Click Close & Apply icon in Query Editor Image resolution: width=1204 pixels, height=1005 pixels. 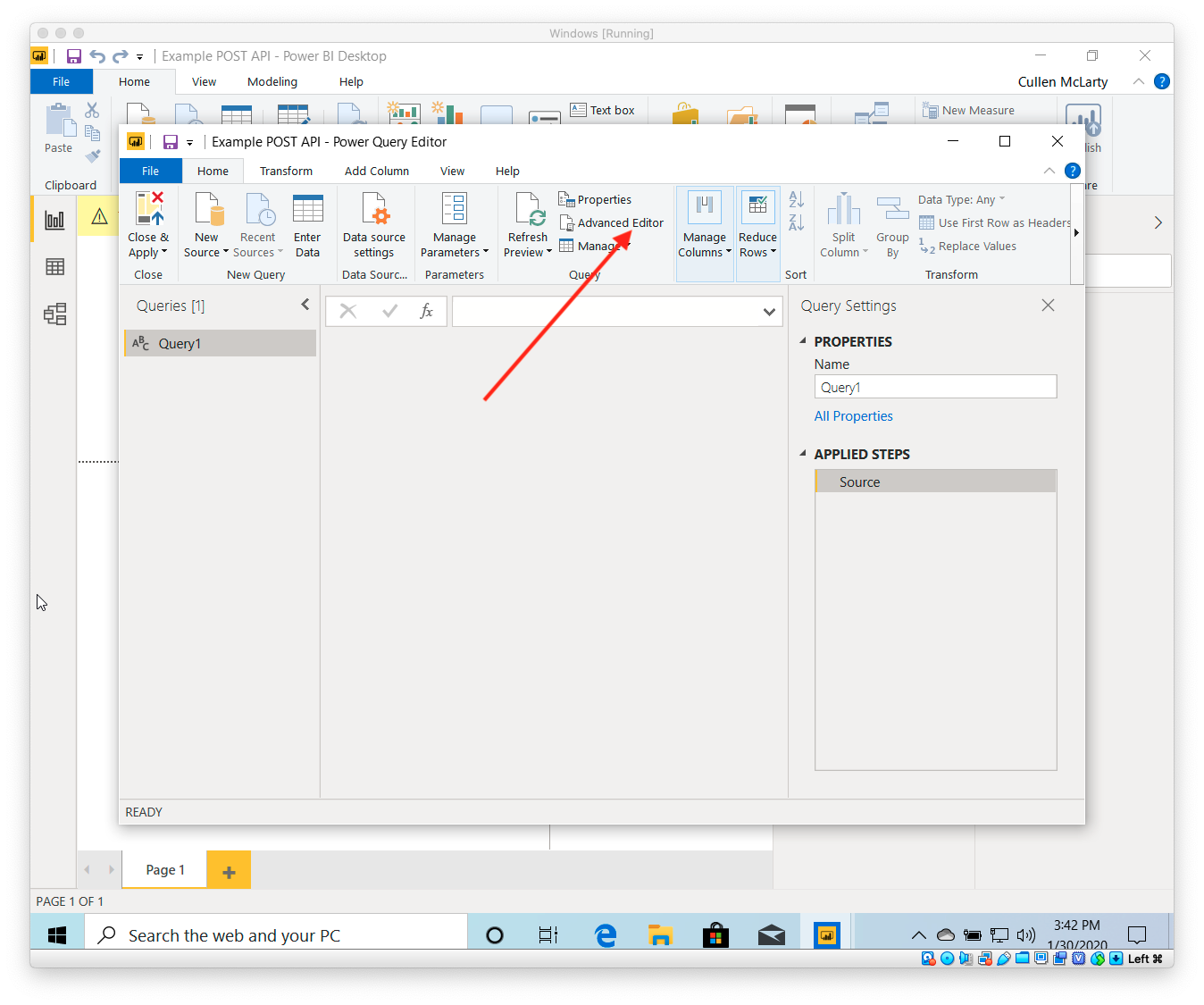point(149,208)
